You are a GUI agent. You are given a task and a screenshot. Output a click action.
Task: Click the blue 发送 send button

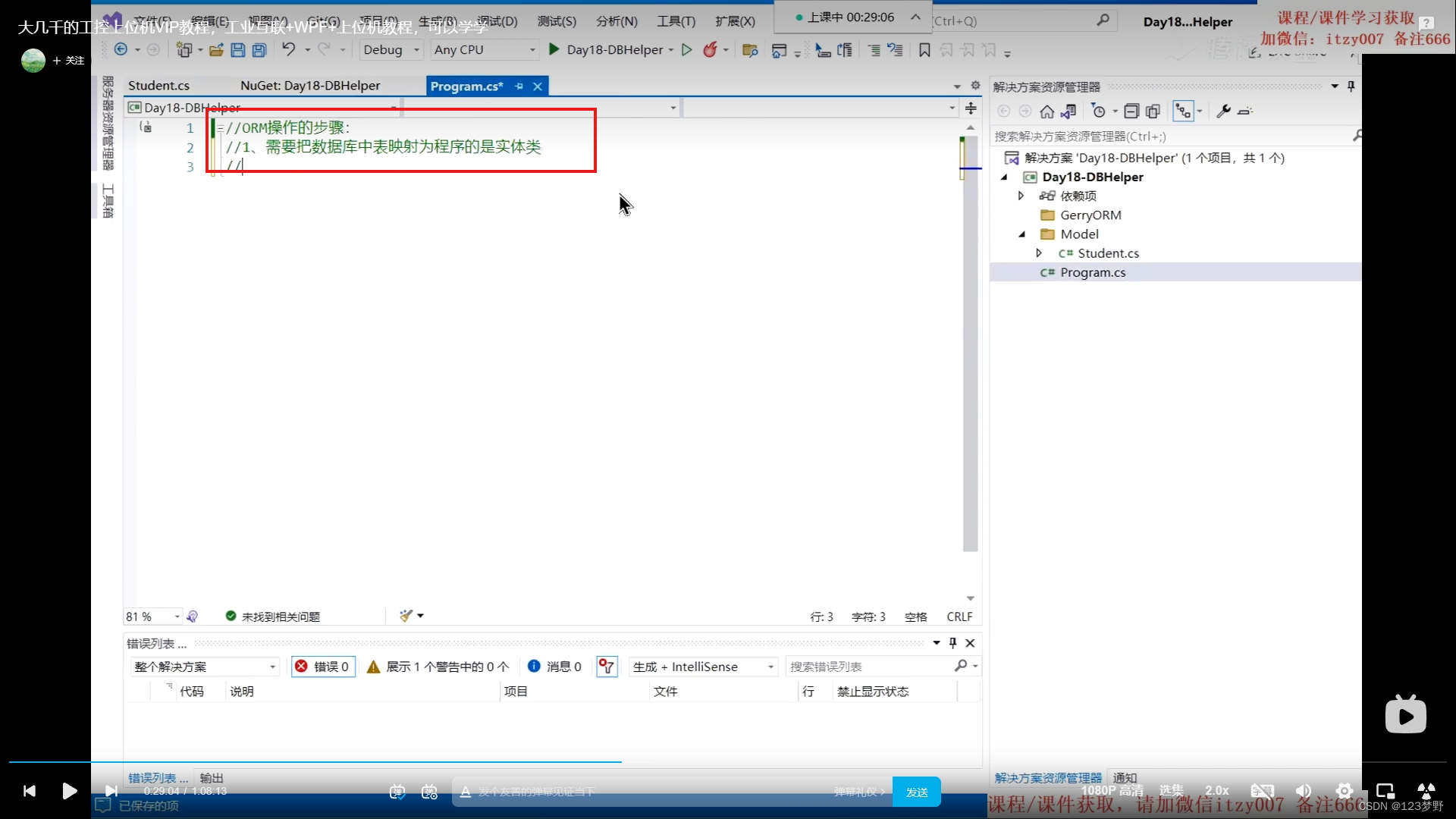pyautogui.click(x=916, y=792)
